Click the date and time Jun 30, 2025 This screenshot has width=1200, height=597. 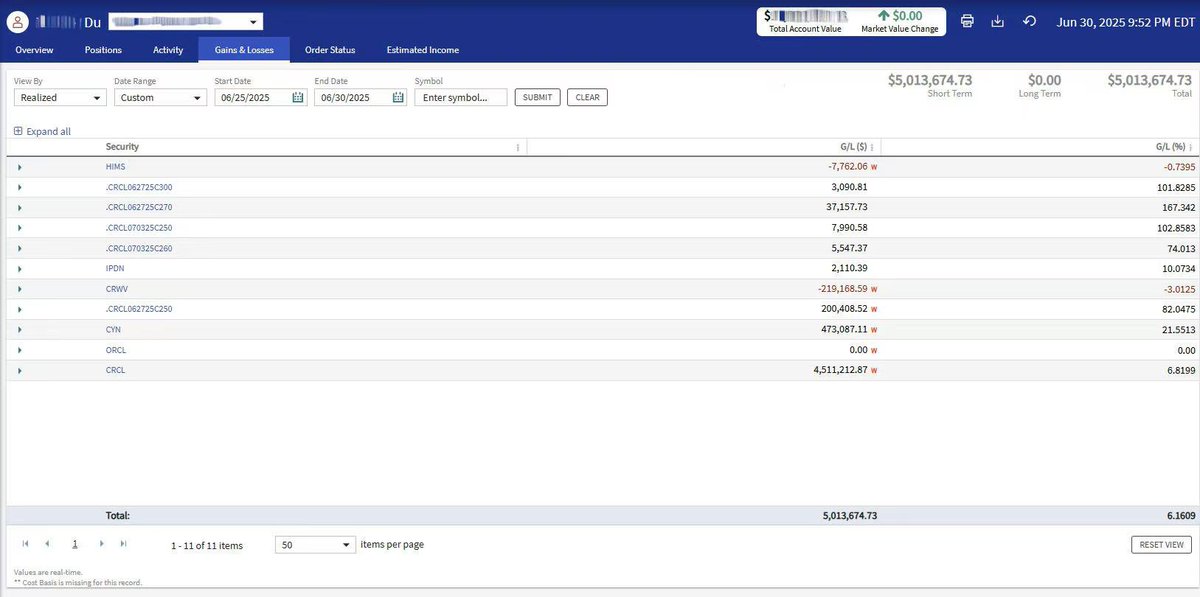click(1124, 21)
